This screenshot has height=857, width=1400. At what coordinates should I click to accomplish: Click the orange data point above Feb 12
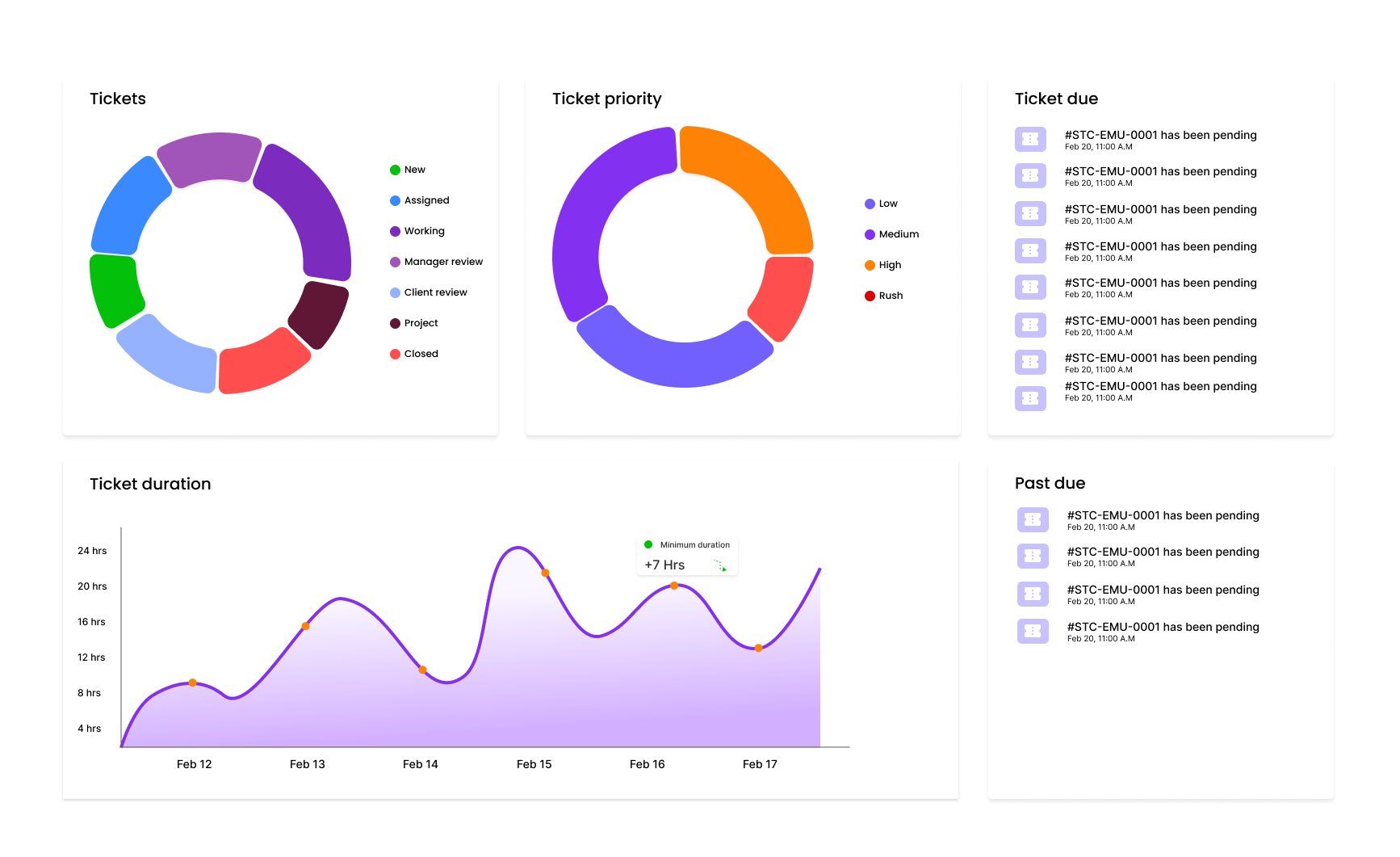coord(192,683)
